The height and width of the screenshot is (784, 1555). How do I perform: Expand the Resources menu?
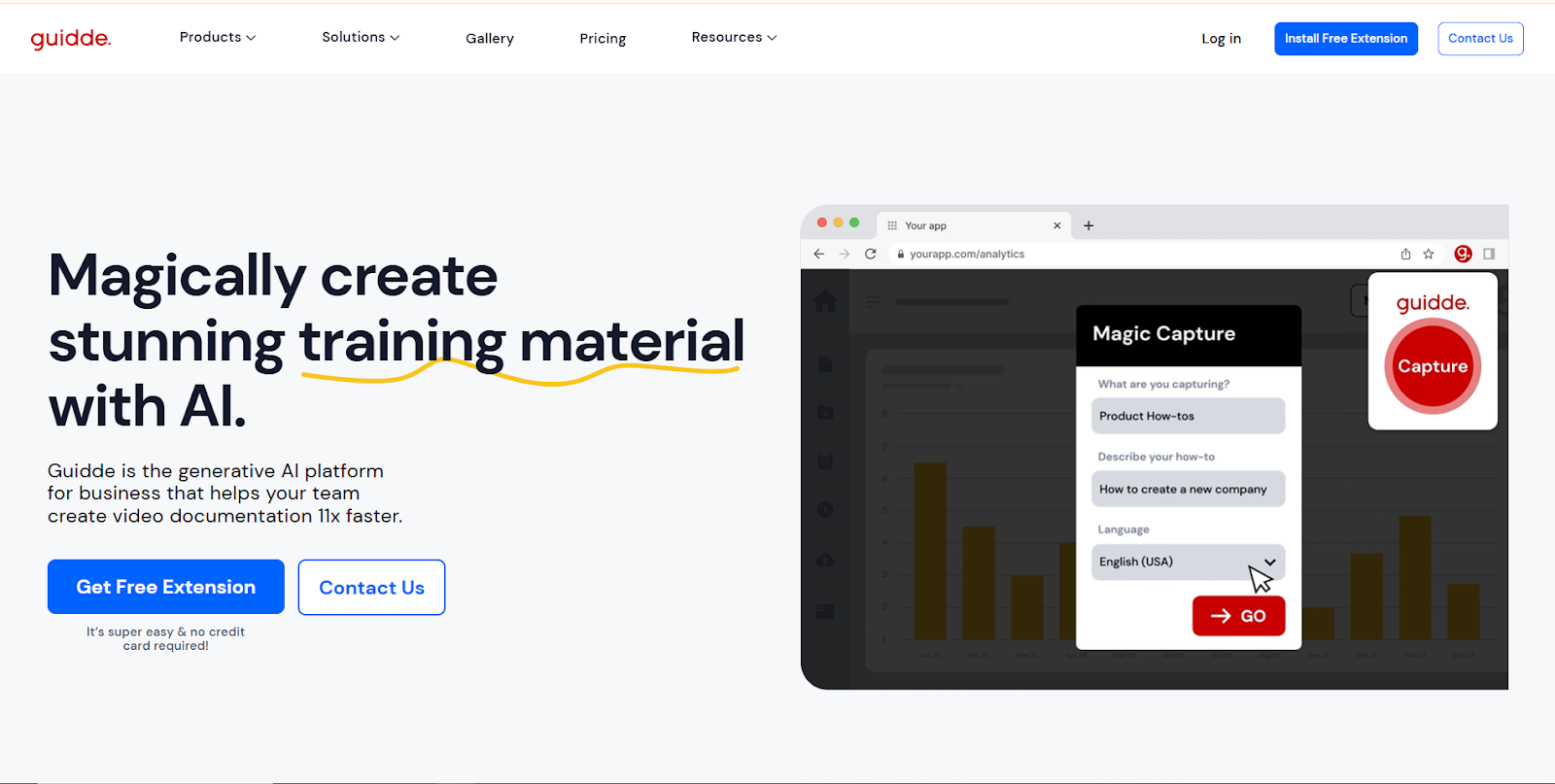tap(734, 37)
